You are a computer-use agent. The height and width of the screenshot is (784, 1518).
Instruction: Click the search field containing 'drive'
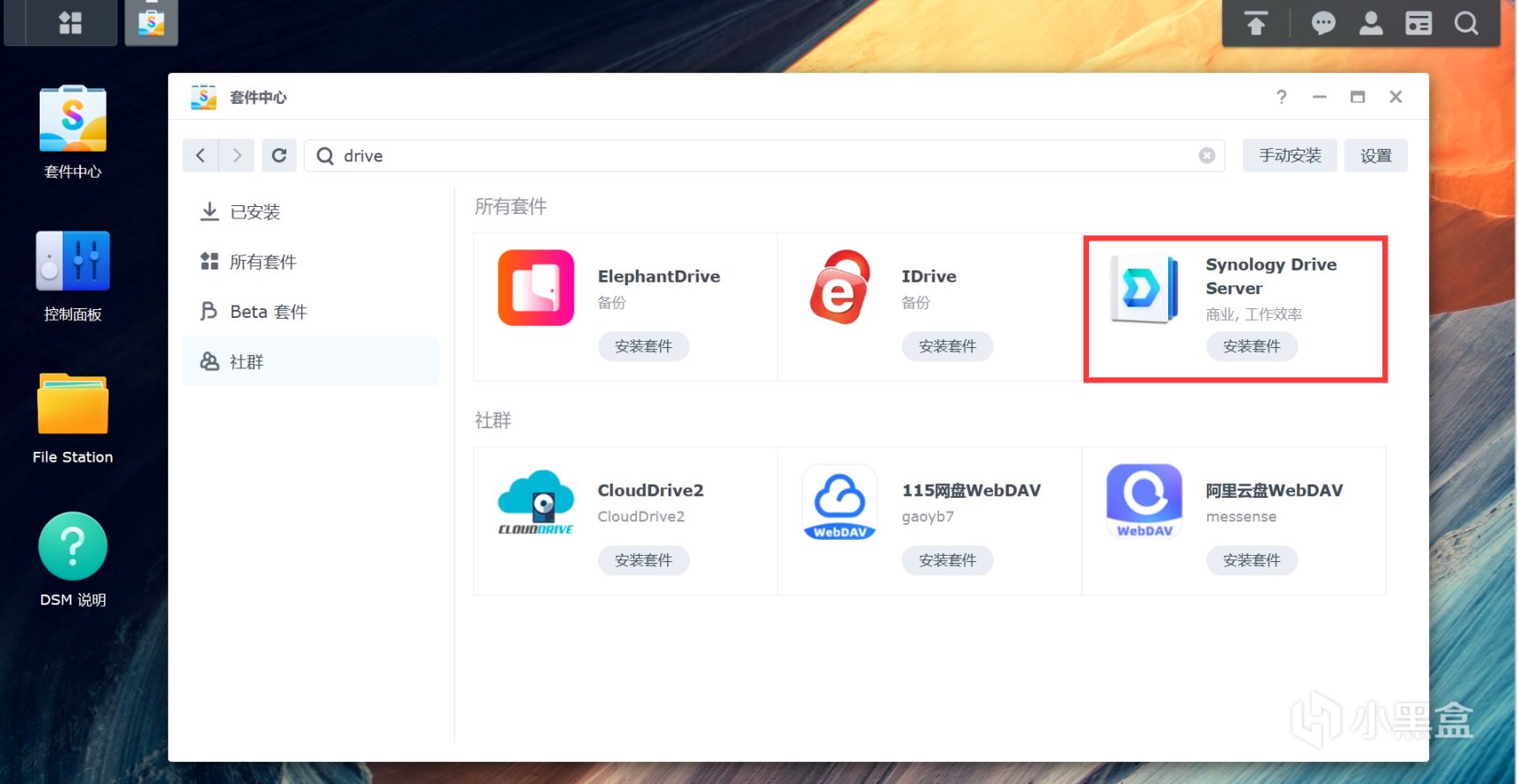[x=764, y=156]
